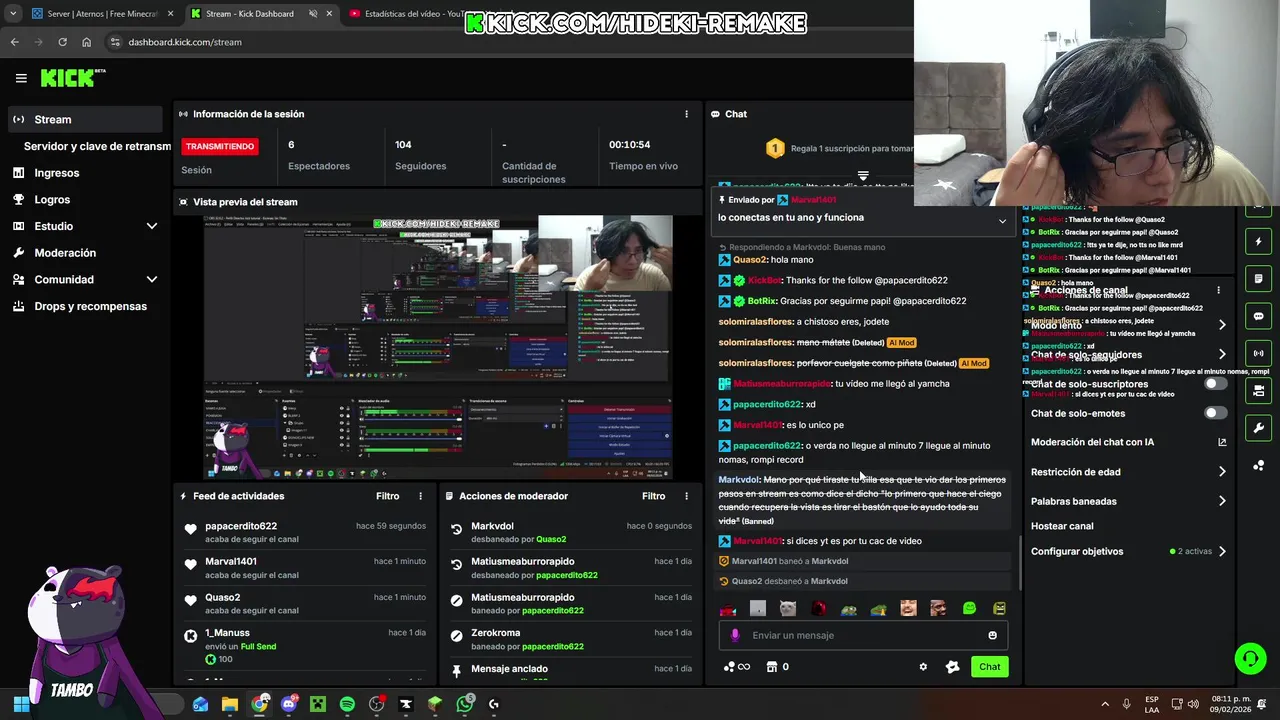
Task: Expand Restricción de edad settings
Action: click(x=1222, y=472)
